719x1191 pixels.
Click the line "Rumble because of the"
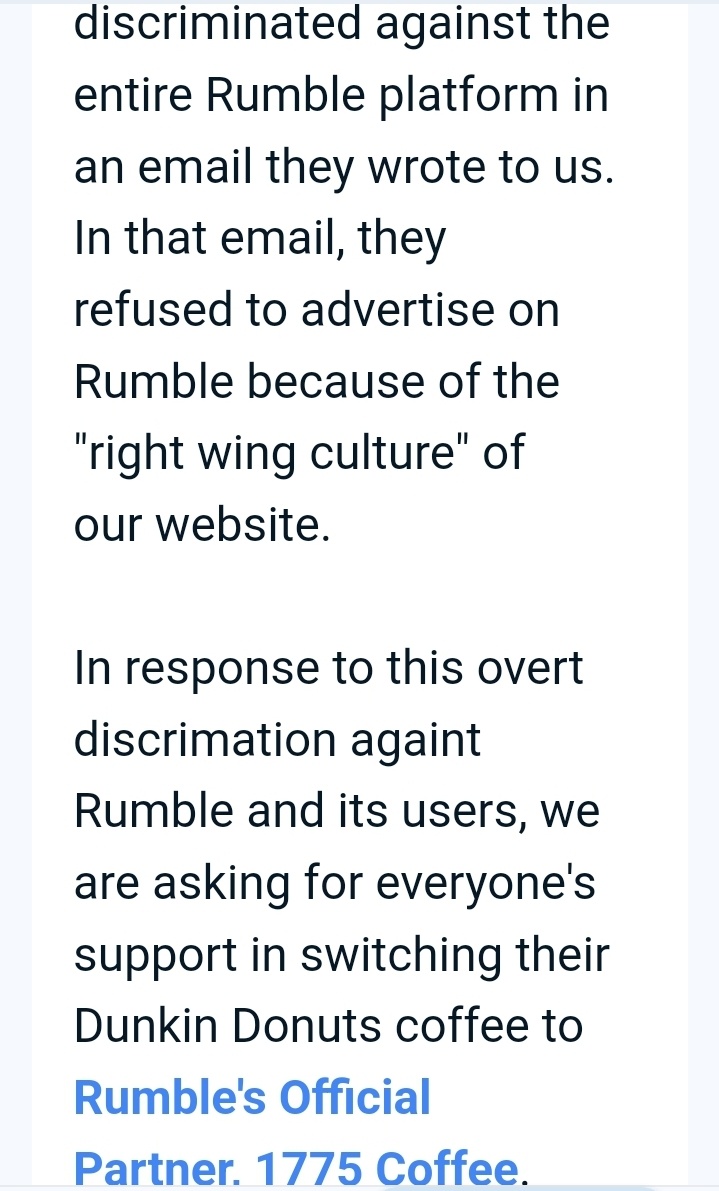pos(317,381)
